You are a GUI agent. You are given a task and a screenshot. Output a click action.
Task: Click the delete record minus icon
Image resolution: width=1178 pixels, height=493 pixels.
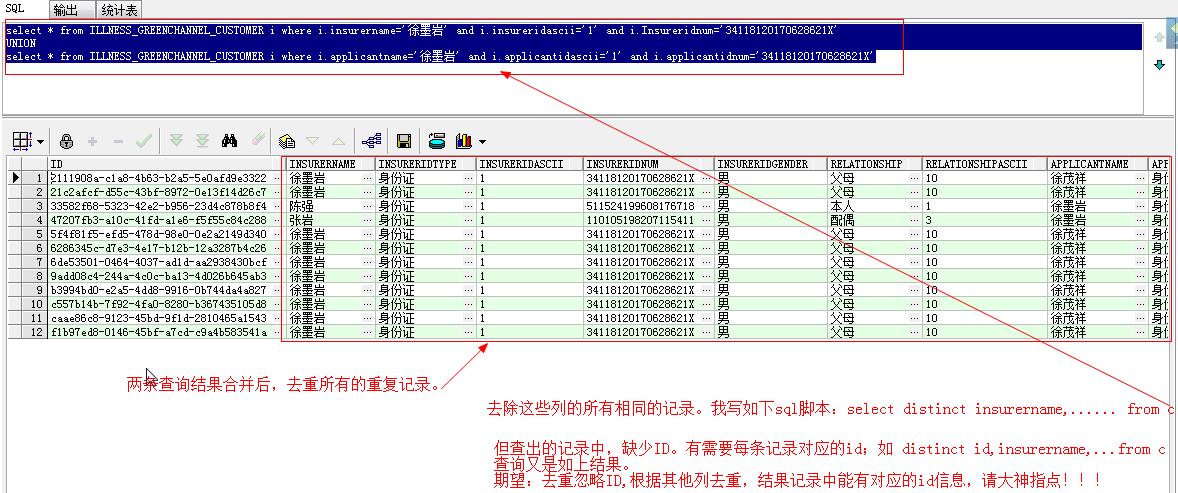(x=118, y=141)
